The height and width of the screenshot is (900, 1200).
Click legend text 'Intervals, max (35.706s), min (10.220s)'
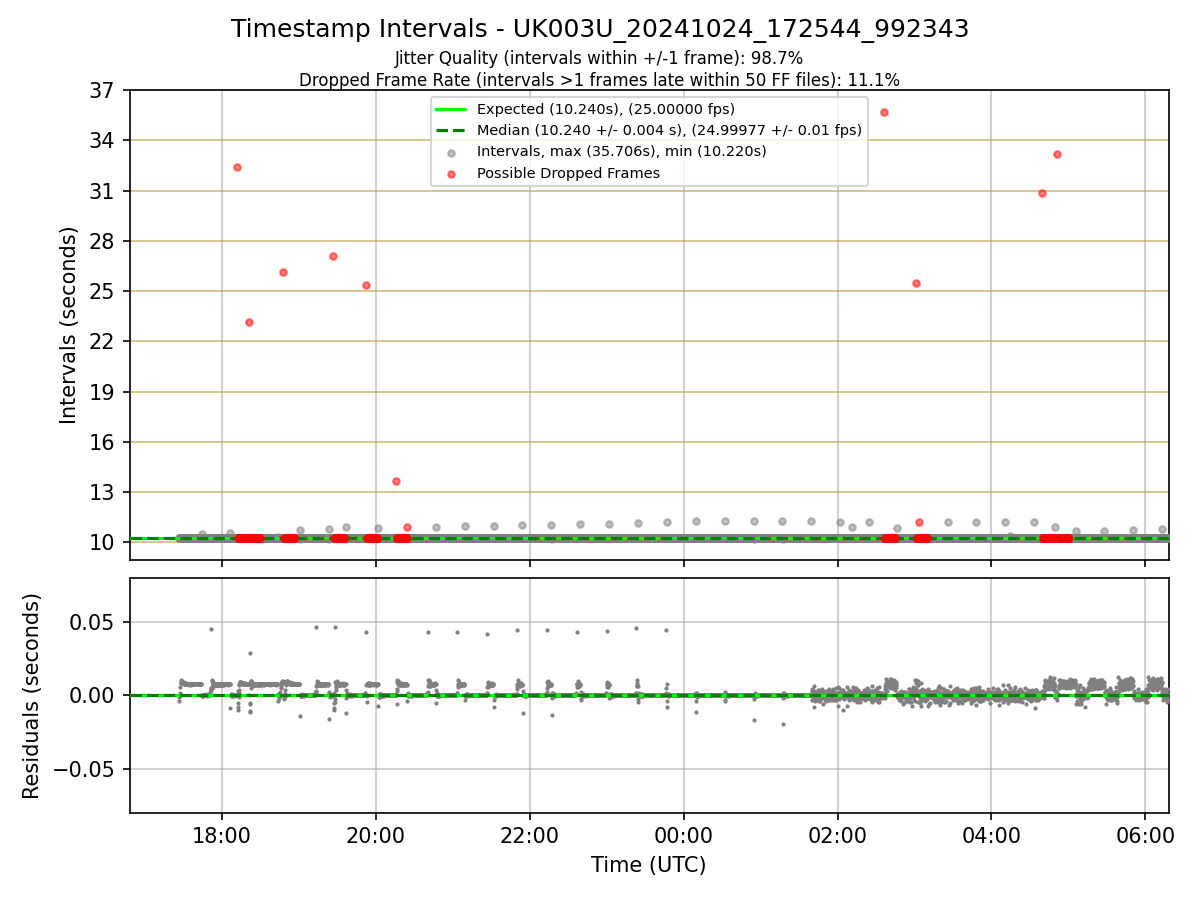pos(622,152)
